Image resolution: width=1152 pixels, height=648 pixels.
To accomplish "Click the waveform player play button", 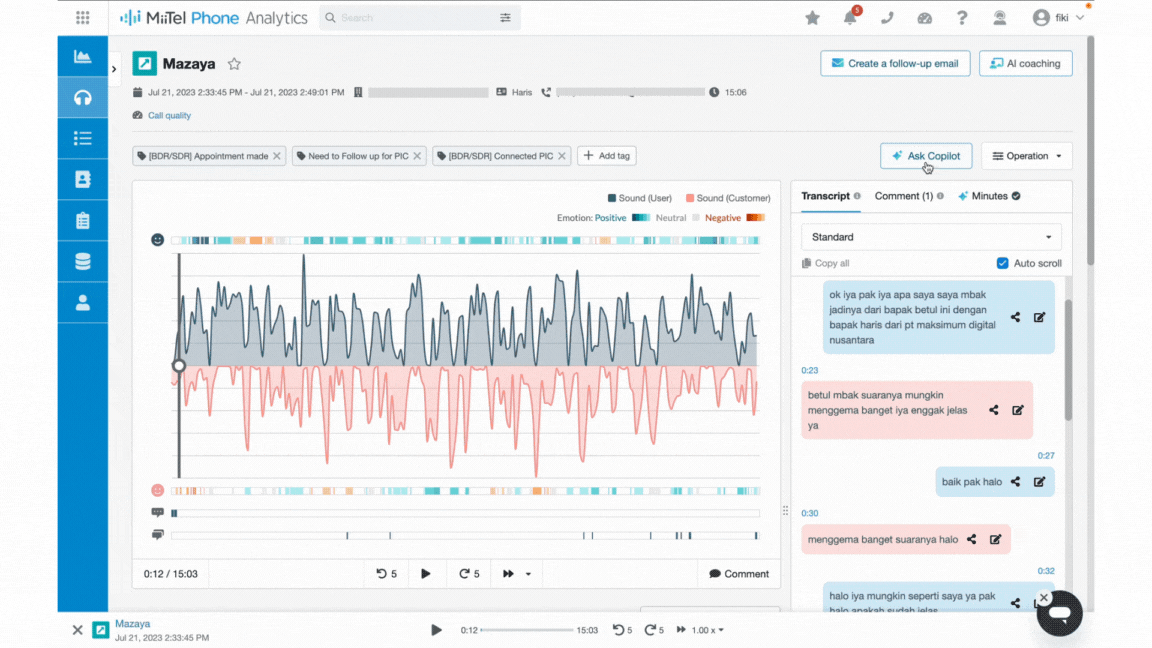I will pyautogui.click(x=426, y=574).
